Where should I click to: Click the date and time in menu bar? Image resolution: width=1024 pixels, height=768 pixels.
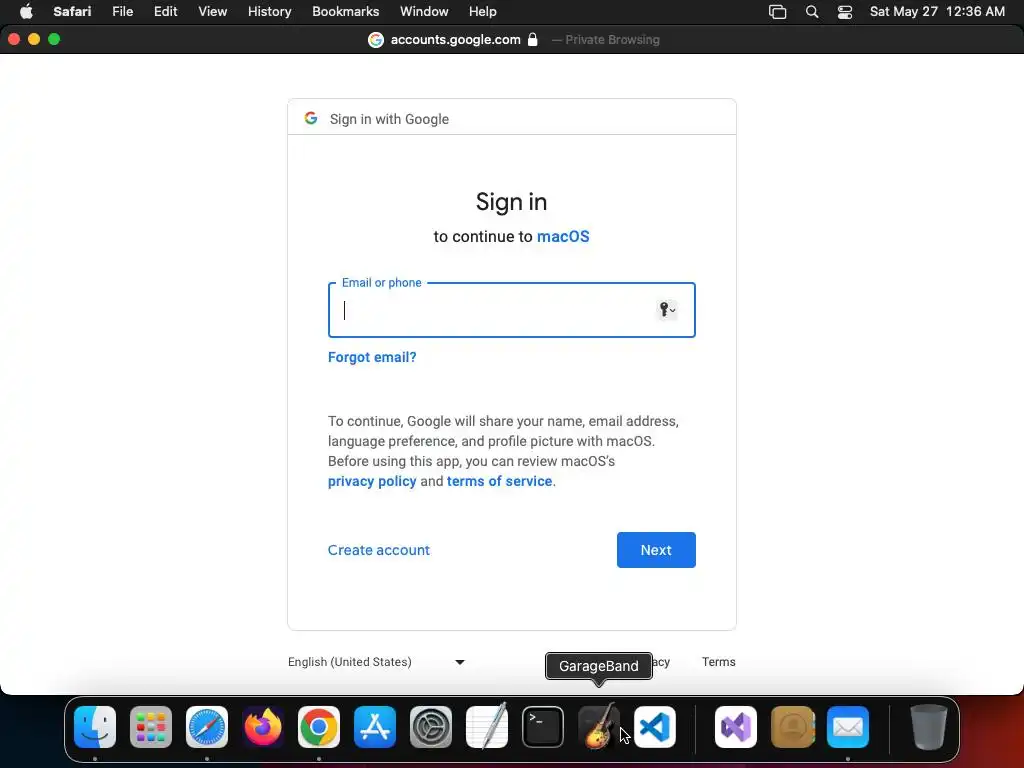(937, 12)
